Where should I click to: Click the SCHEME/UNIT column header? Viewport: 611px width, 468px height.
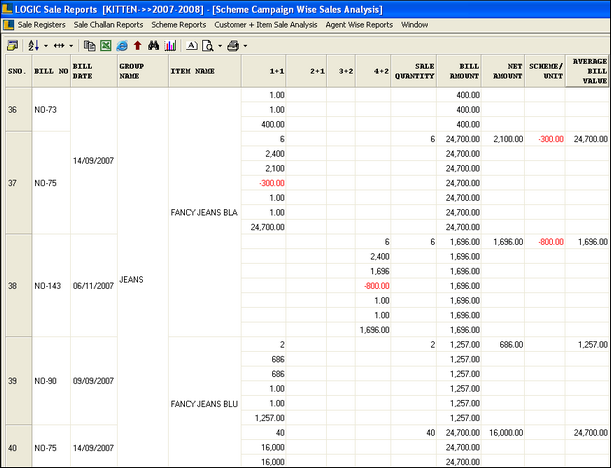(x=545, y=71)
